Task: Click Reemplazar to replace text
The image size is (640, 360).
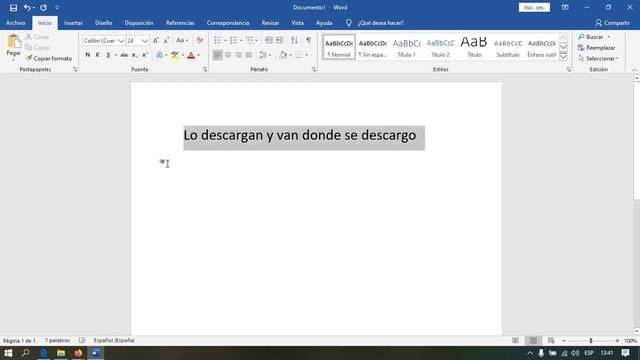Action: pos(596,48)
